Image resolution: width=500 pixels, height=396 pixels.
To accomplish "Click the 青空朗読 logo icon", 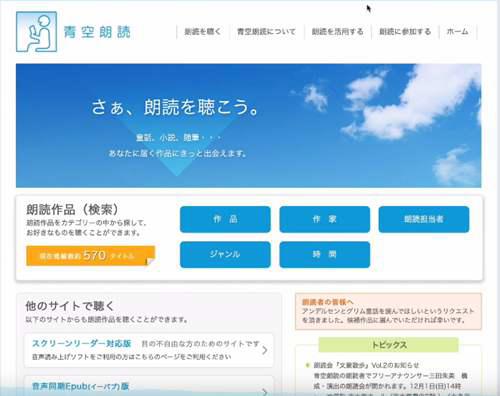I will click(x=36, y=32).
